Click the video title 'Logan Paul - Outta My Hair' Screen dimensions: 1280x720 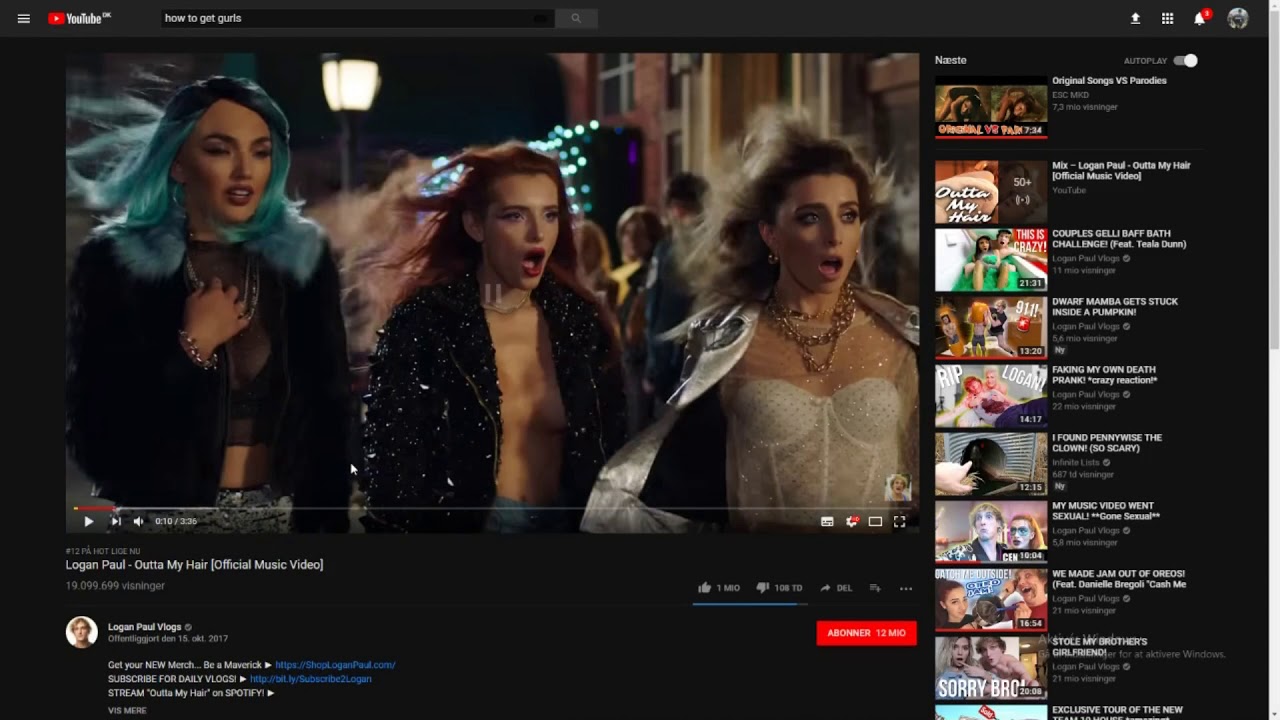click(x=194, y=565)
